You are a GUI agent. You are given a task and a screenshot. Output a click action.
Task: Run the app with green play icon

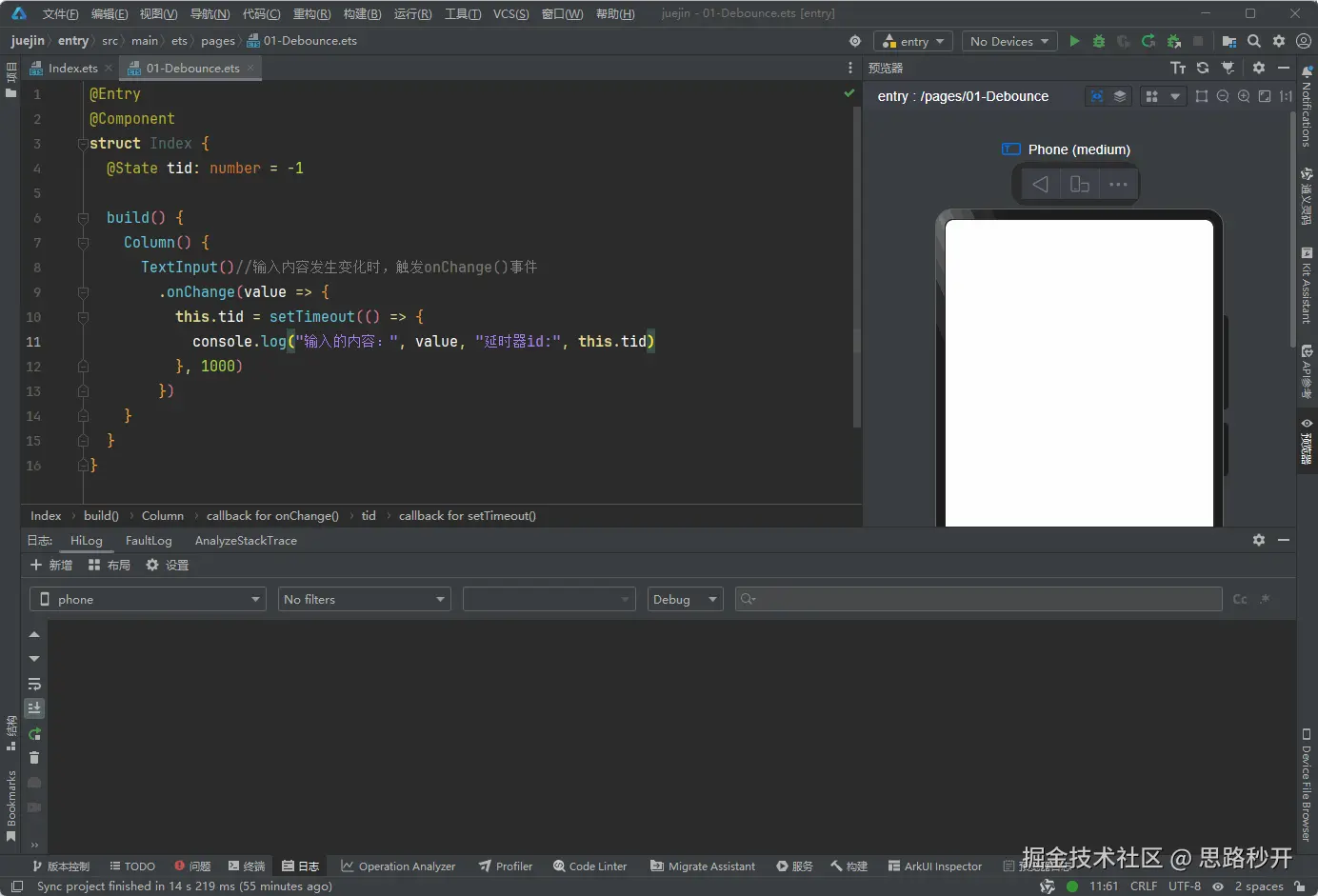coord(1074,41)
